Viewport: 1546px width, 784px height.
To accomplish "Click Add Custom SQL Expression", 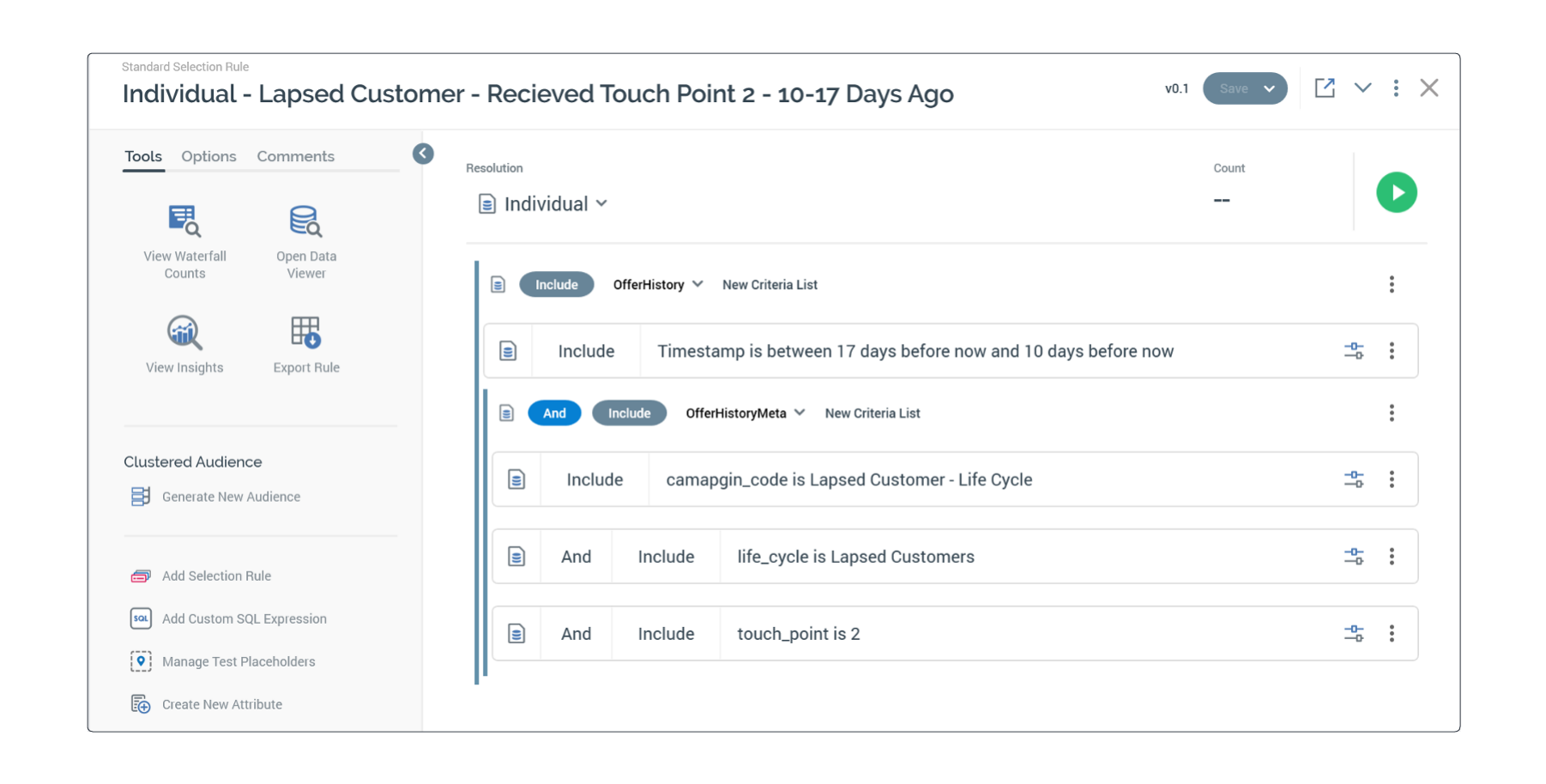I will coord(244,618).
